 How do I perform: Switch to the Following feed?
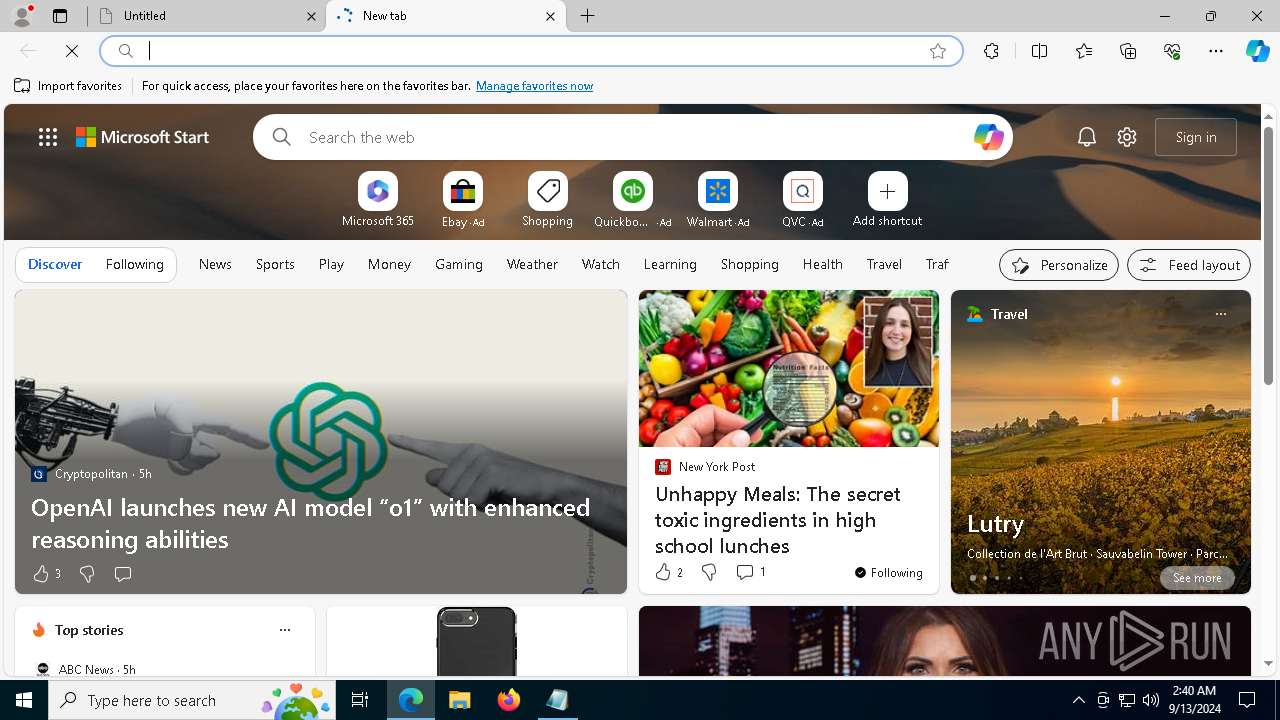(134, 264)
